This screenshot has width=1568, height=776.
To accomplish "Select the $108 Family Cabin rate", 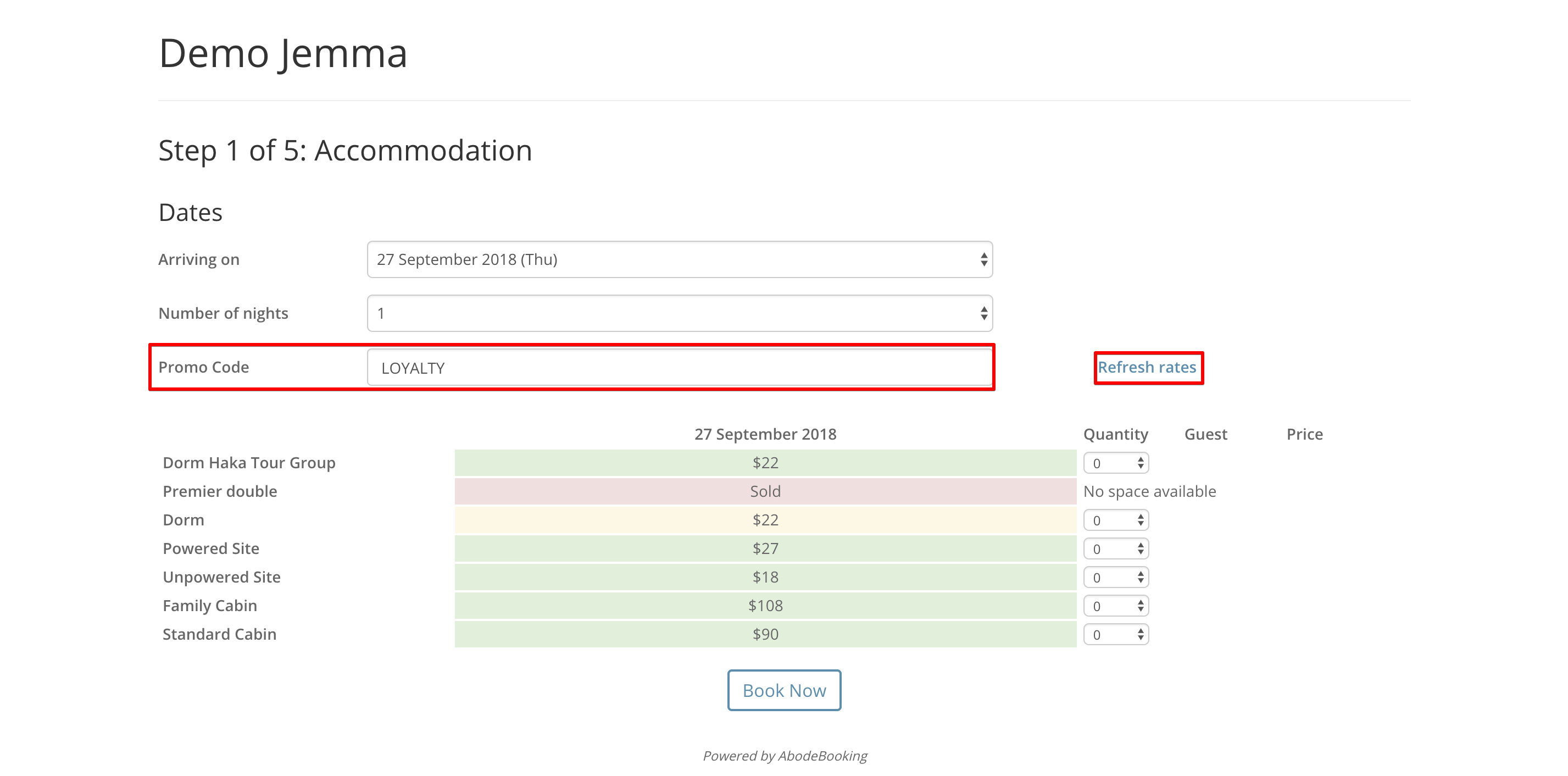I will point(765,606).
